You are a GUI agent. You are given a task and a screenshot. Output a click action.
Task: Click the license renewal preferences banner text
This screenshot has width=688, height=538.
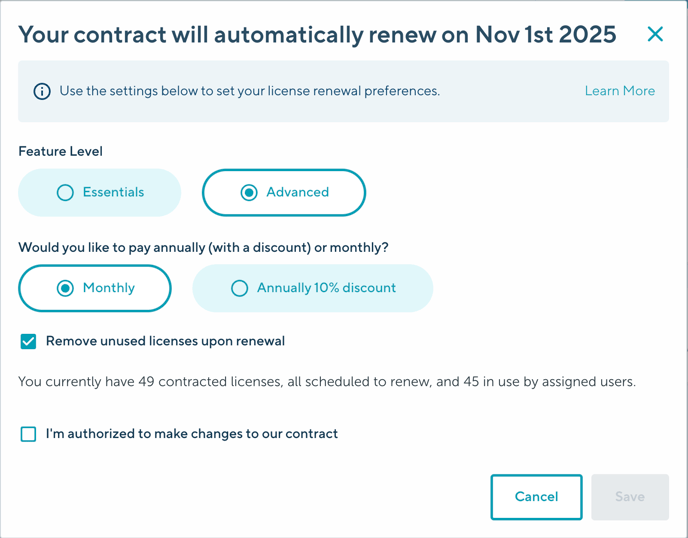click(250, 91)
